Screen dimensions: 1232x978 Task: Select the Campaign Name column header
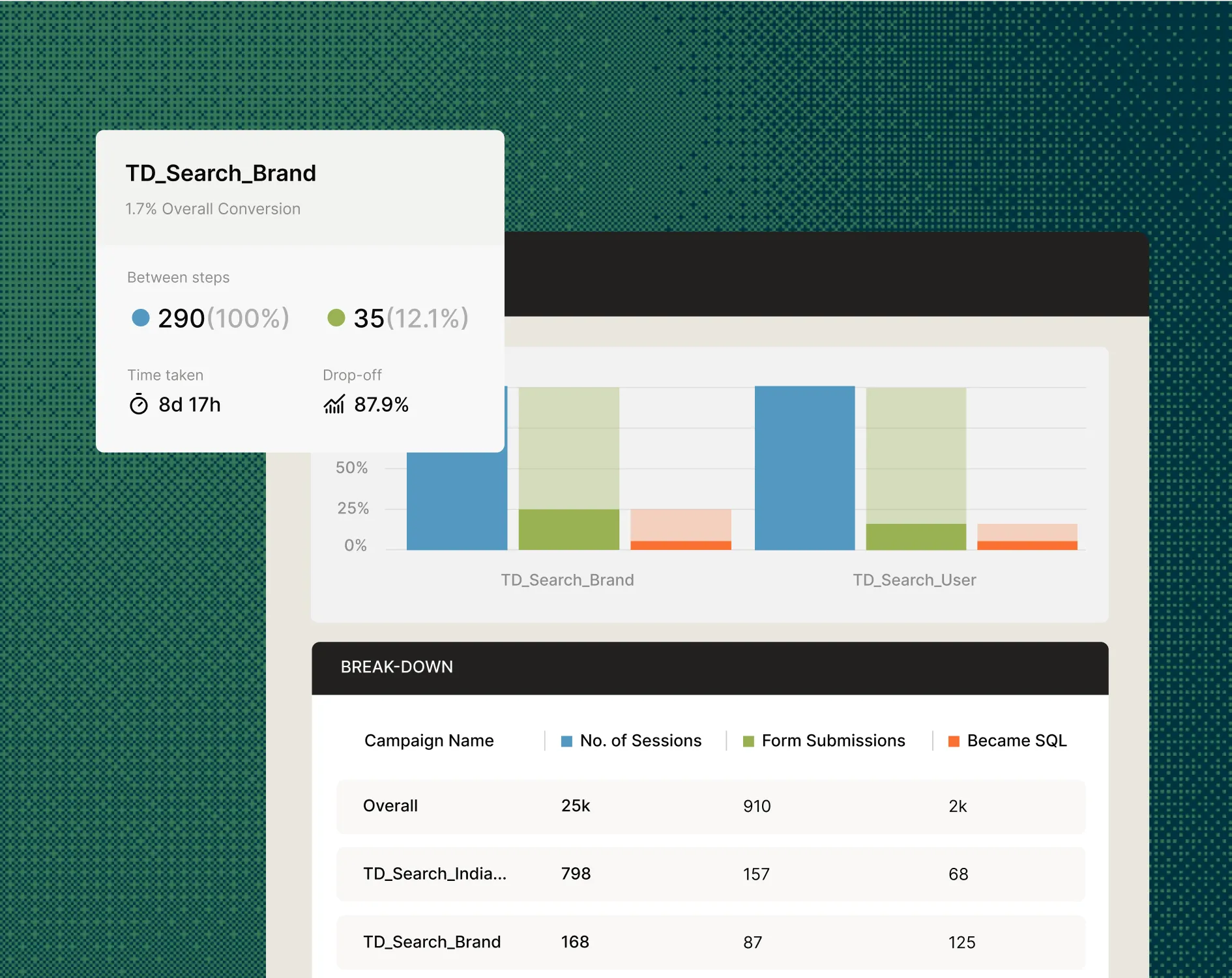pyautogui.click(x=428, y=741)
